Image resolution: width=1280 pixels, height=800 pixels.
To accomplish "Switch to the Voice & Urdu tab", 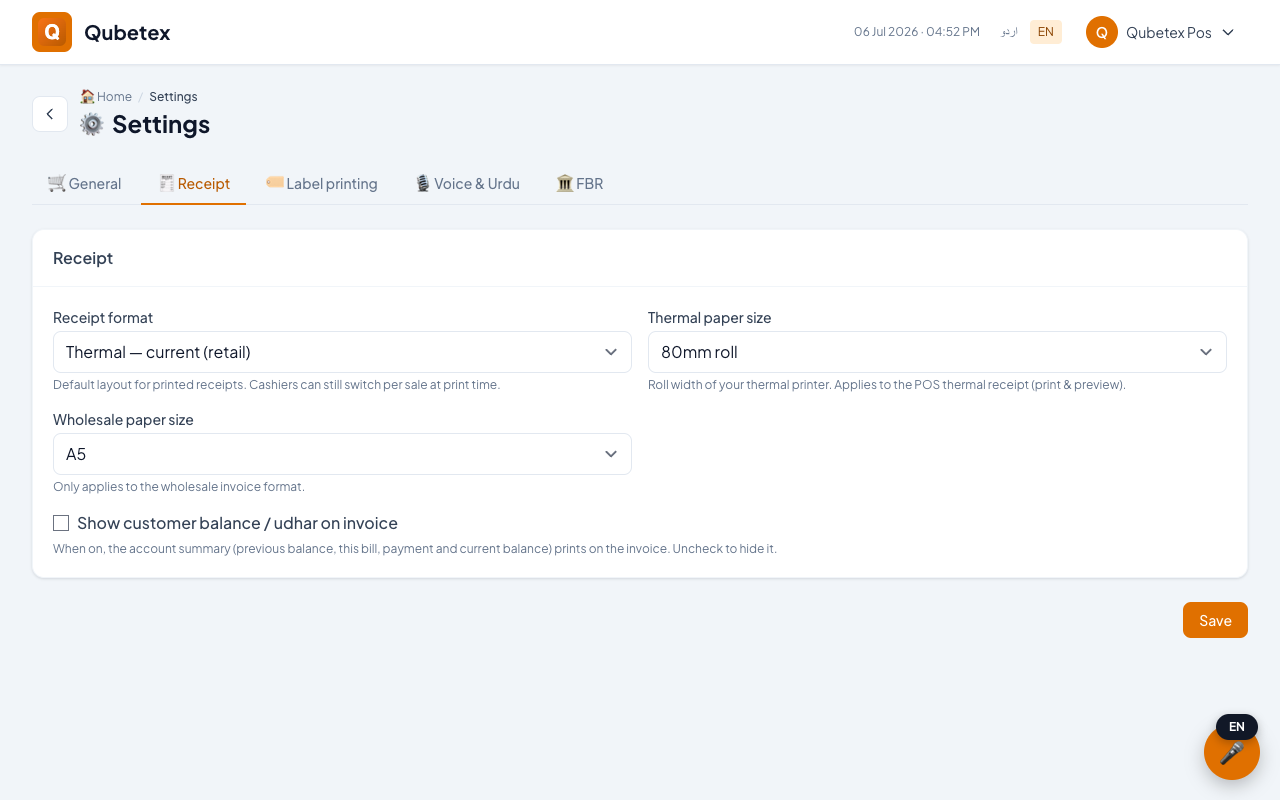I will [x=467, y=184].
